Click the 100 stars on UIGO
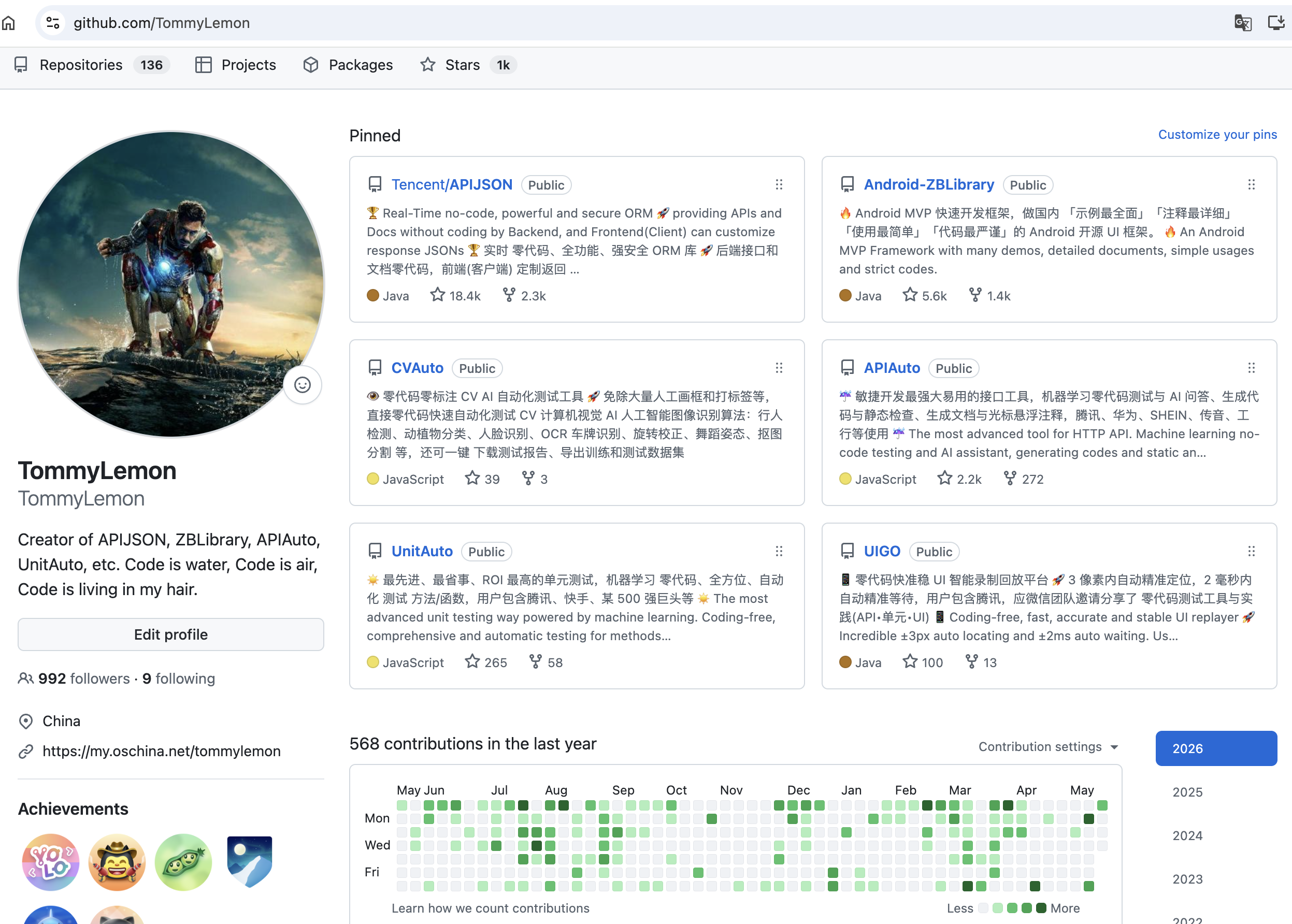The image size is (1292, 924). [923, 662]
